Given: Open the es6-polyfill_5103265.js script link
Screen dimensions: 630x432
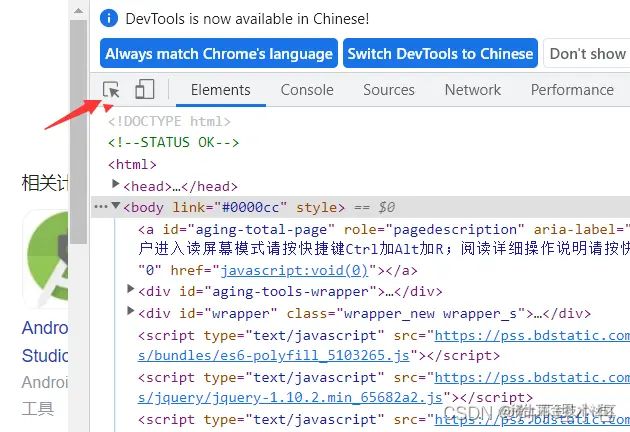Looking at the screenshot, I should (x=273, y=355).
